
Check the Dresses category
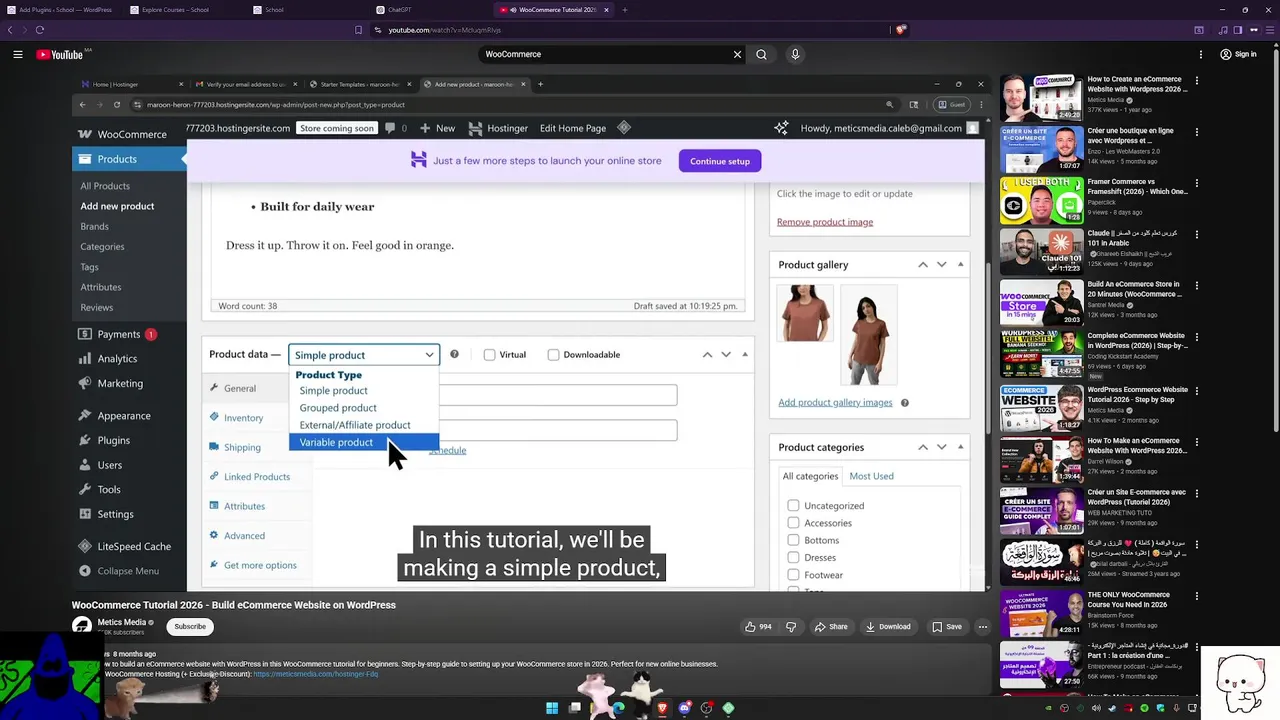click(793, 558)
